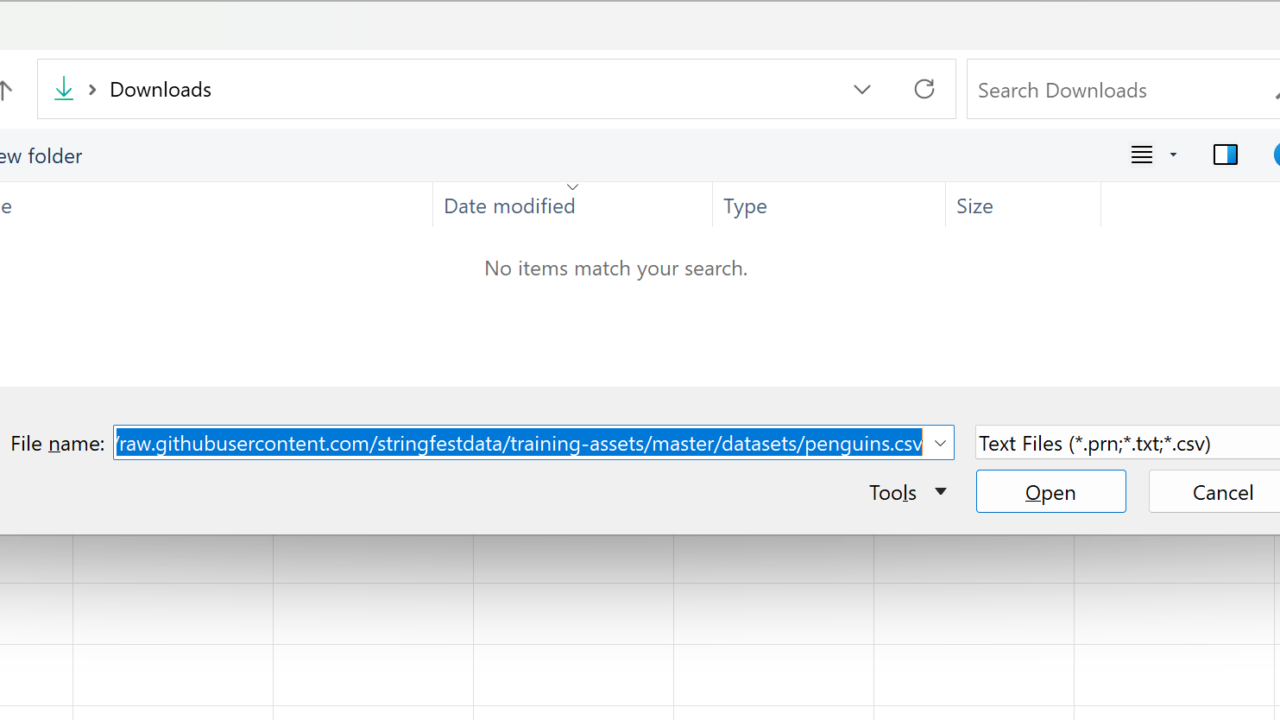Sort by the Size column header
This screenshot has width=1280, height=720.
(x=974, y=206)
